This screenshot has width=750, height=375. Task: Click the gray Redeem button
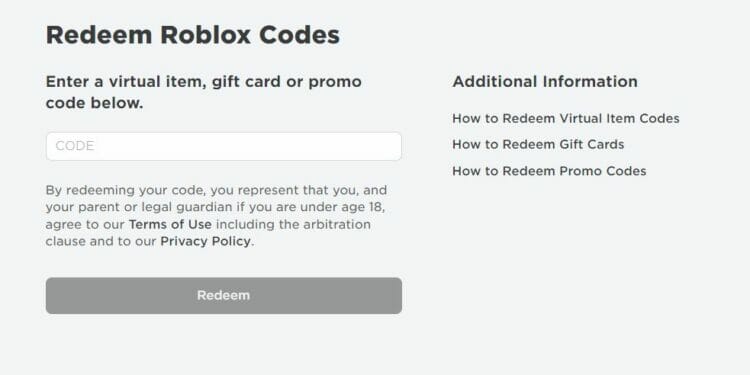[x=224, y=296]
